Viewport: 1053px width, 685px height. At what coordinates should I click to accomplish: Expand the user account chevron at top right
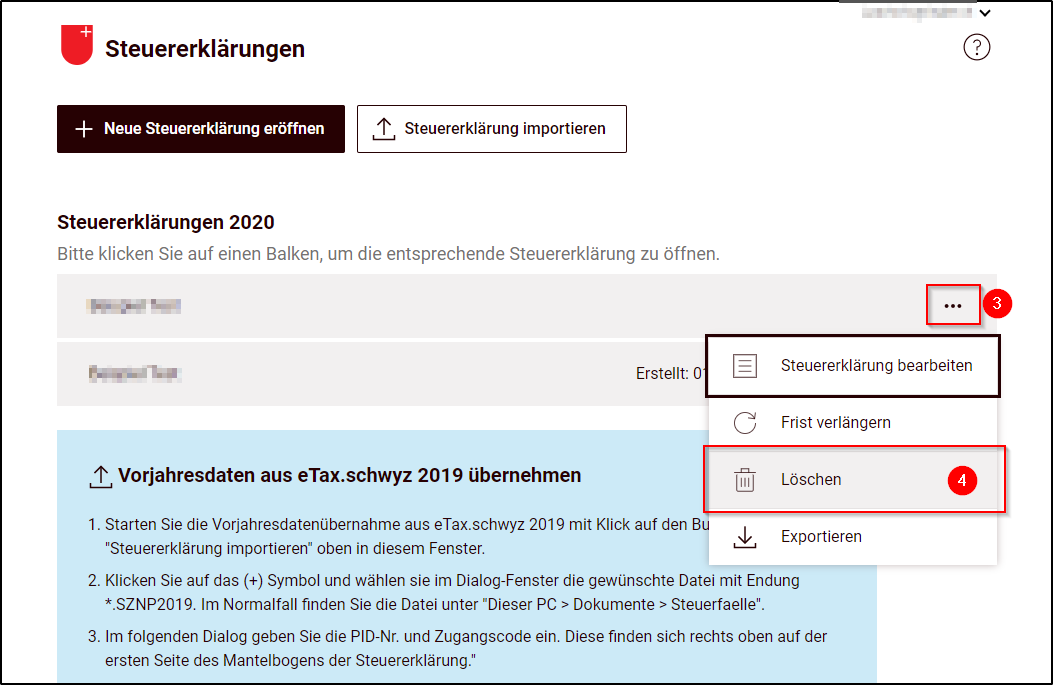click(x=985, y=13)
